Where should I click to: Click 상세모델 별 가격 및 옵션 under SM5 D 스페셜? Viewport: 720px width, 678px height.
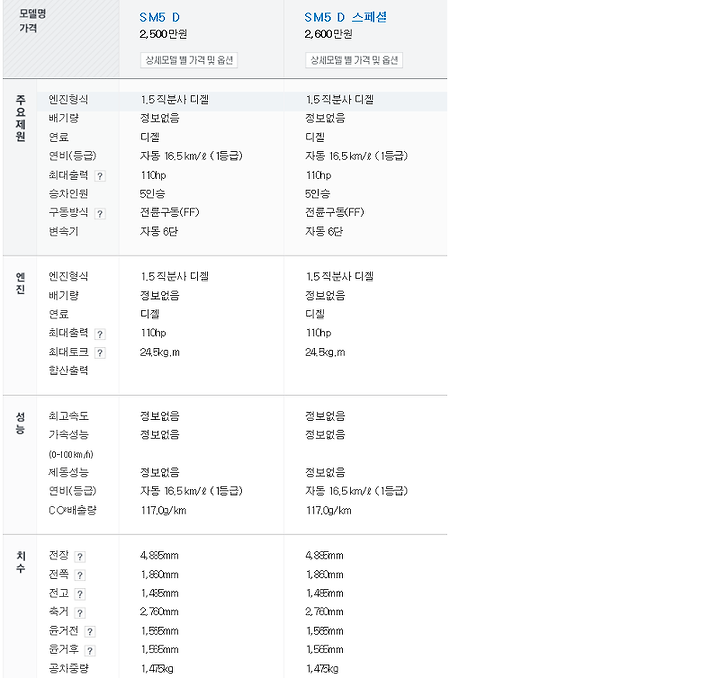tap(354, 60)
